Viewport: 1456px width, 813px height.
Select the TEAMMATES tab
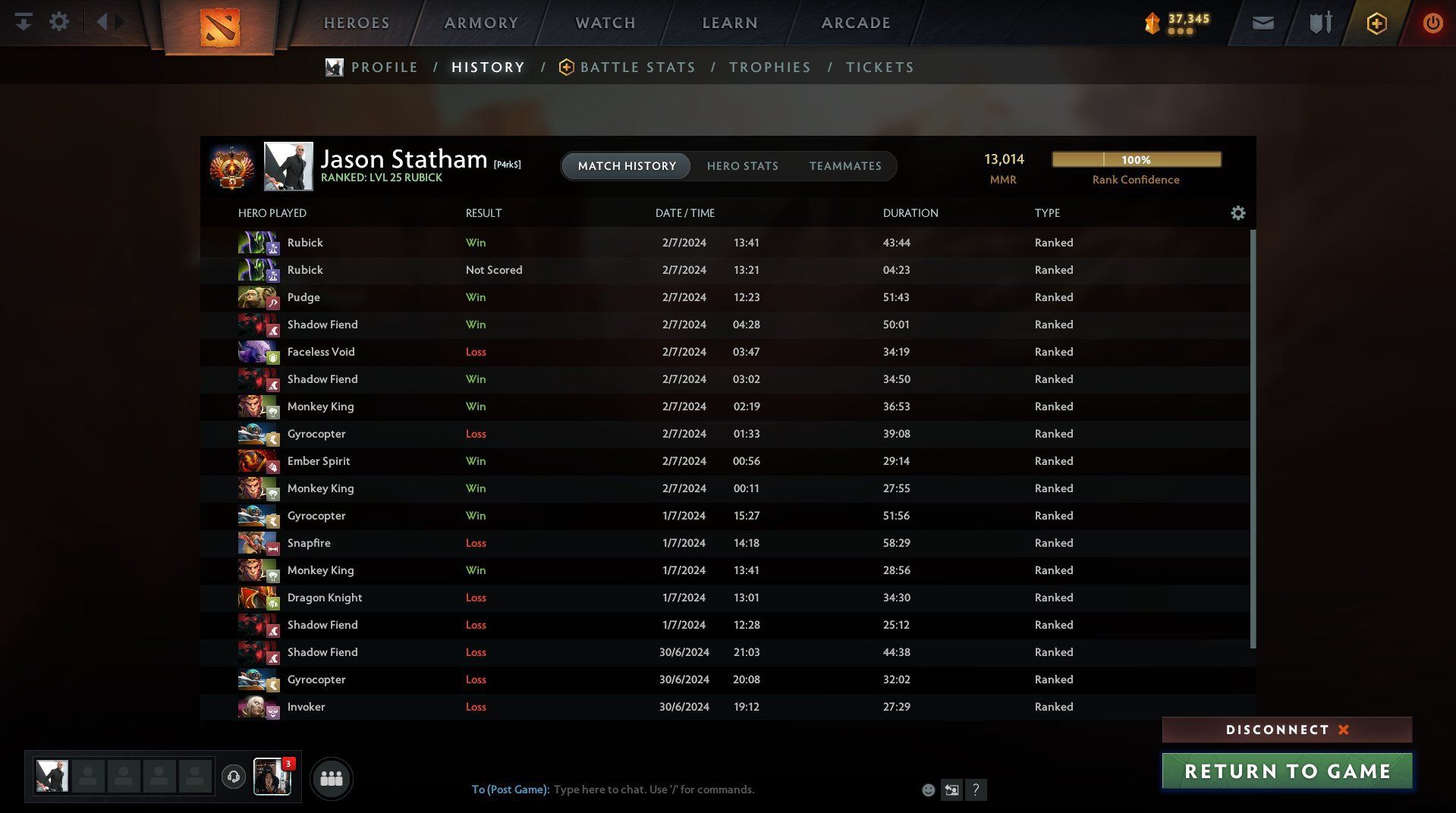click(845, 166)
